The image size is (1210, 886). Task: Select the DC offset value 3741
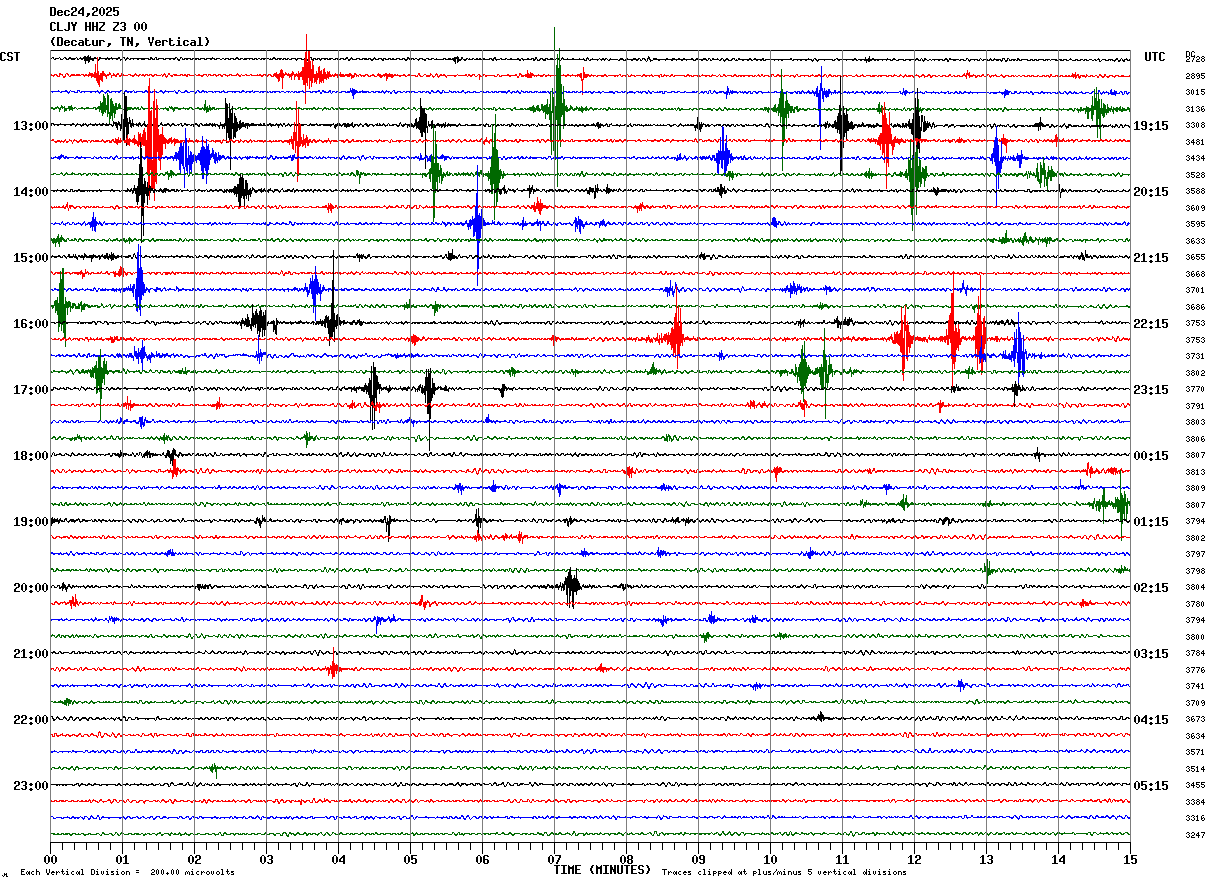pos(1195,686)
